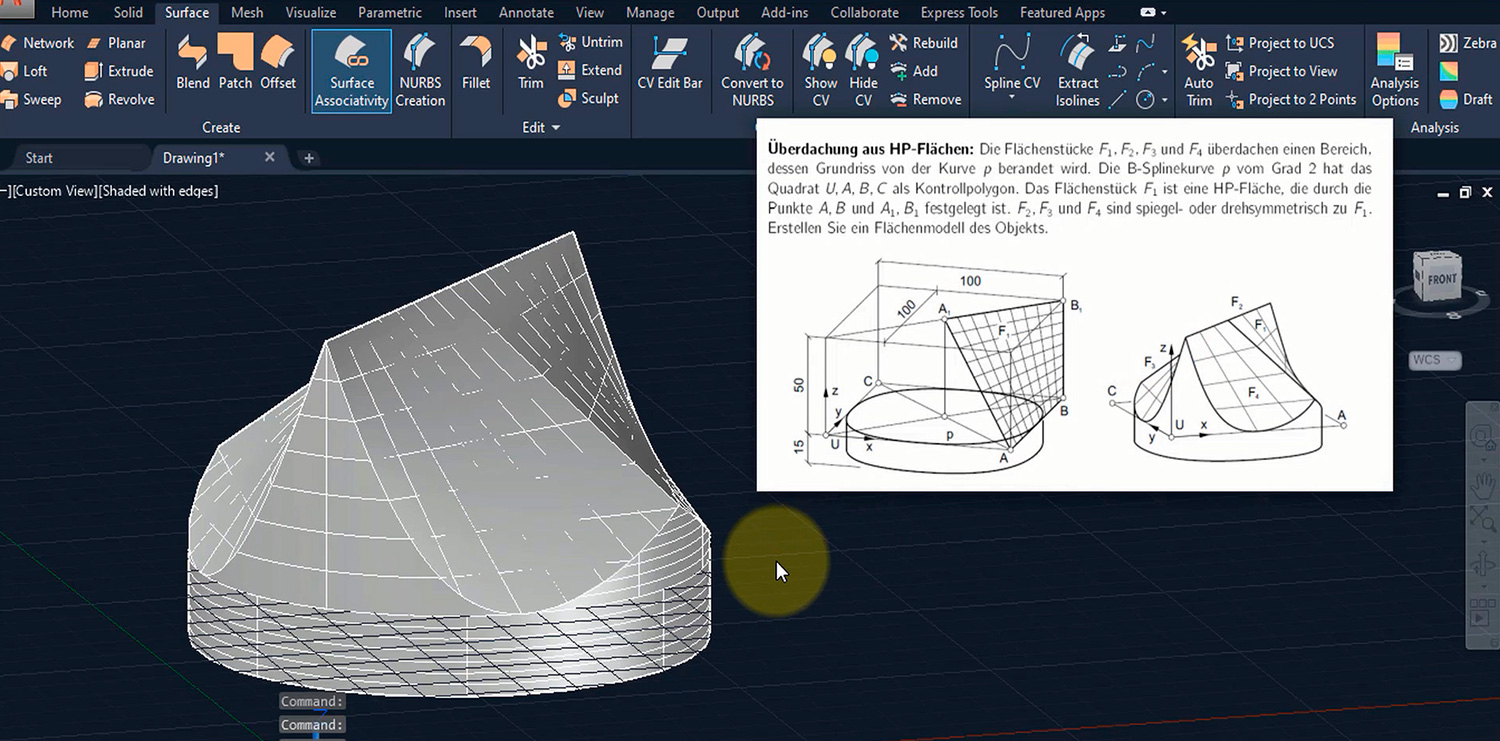Click Convert to NURBS
Viewport: 1500px width, 741px height.
pyautogui.click(x=752, y=70)
